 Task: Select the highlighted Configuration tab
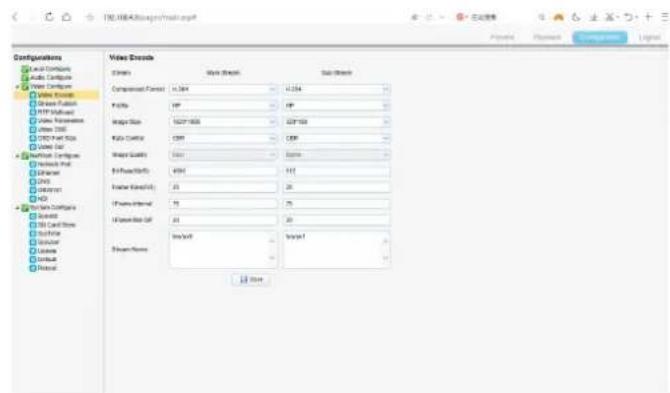click(x=600, y=37)
